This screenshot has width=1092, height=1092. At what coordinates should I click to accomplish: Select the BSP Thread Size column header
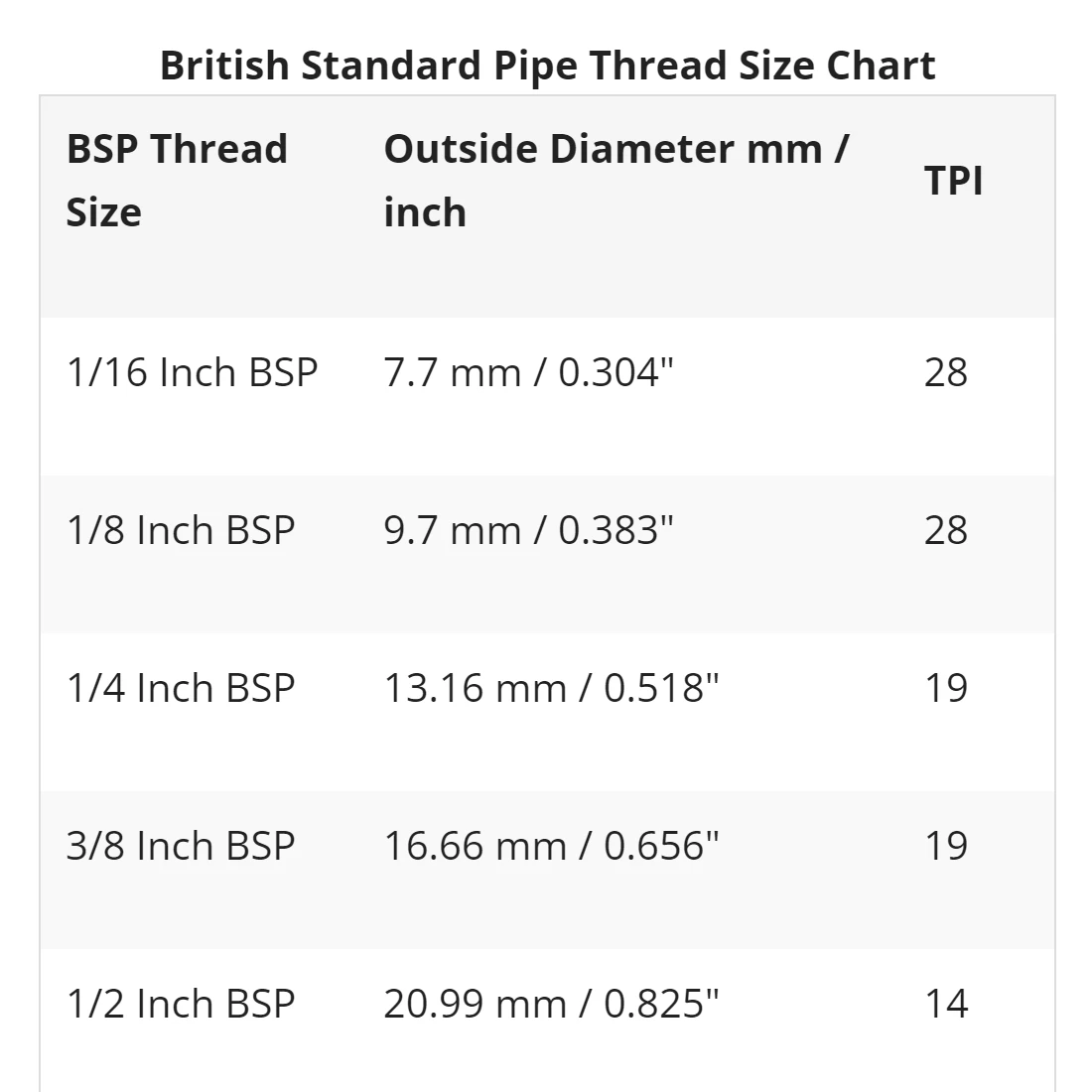pyautogui.click(x=177, y=181)
